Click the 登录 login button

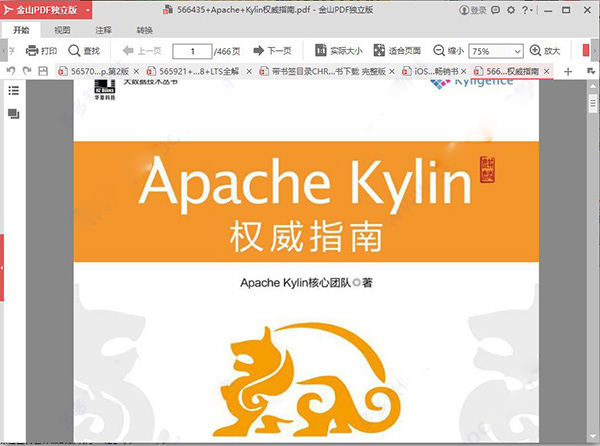473,10
